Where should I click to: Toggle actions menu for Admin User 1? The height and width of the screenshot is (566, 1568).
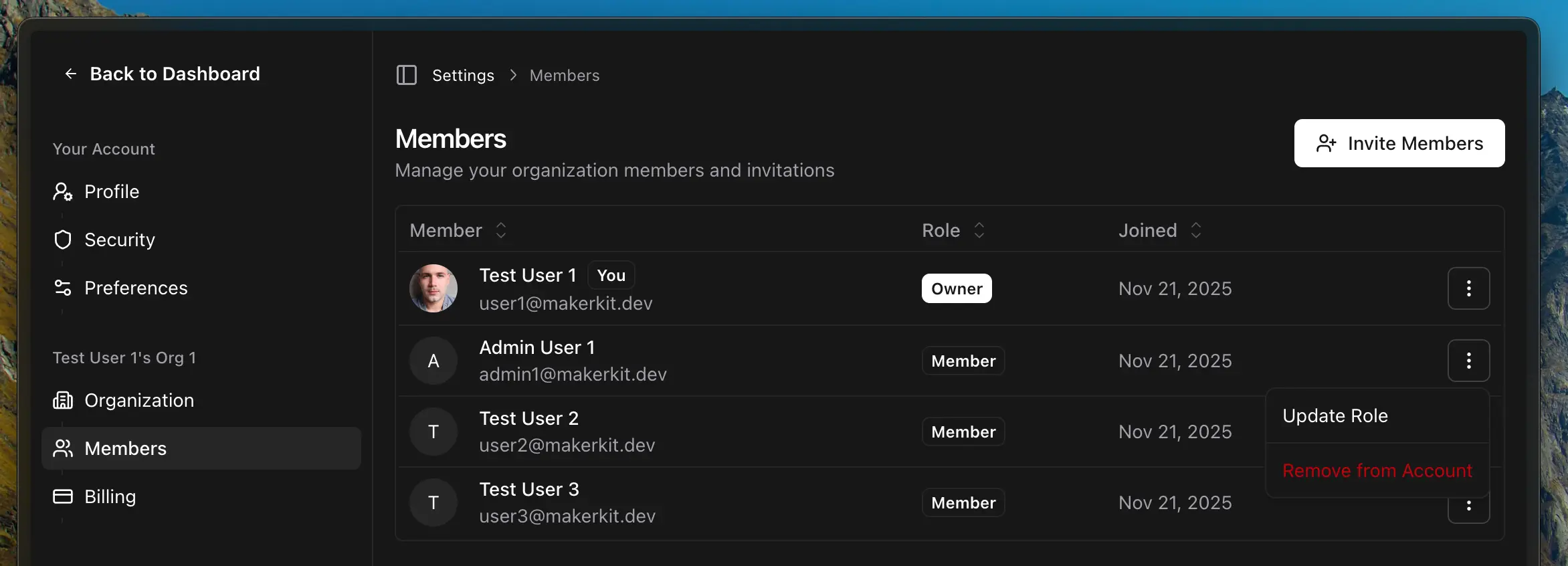[1468, 361]
